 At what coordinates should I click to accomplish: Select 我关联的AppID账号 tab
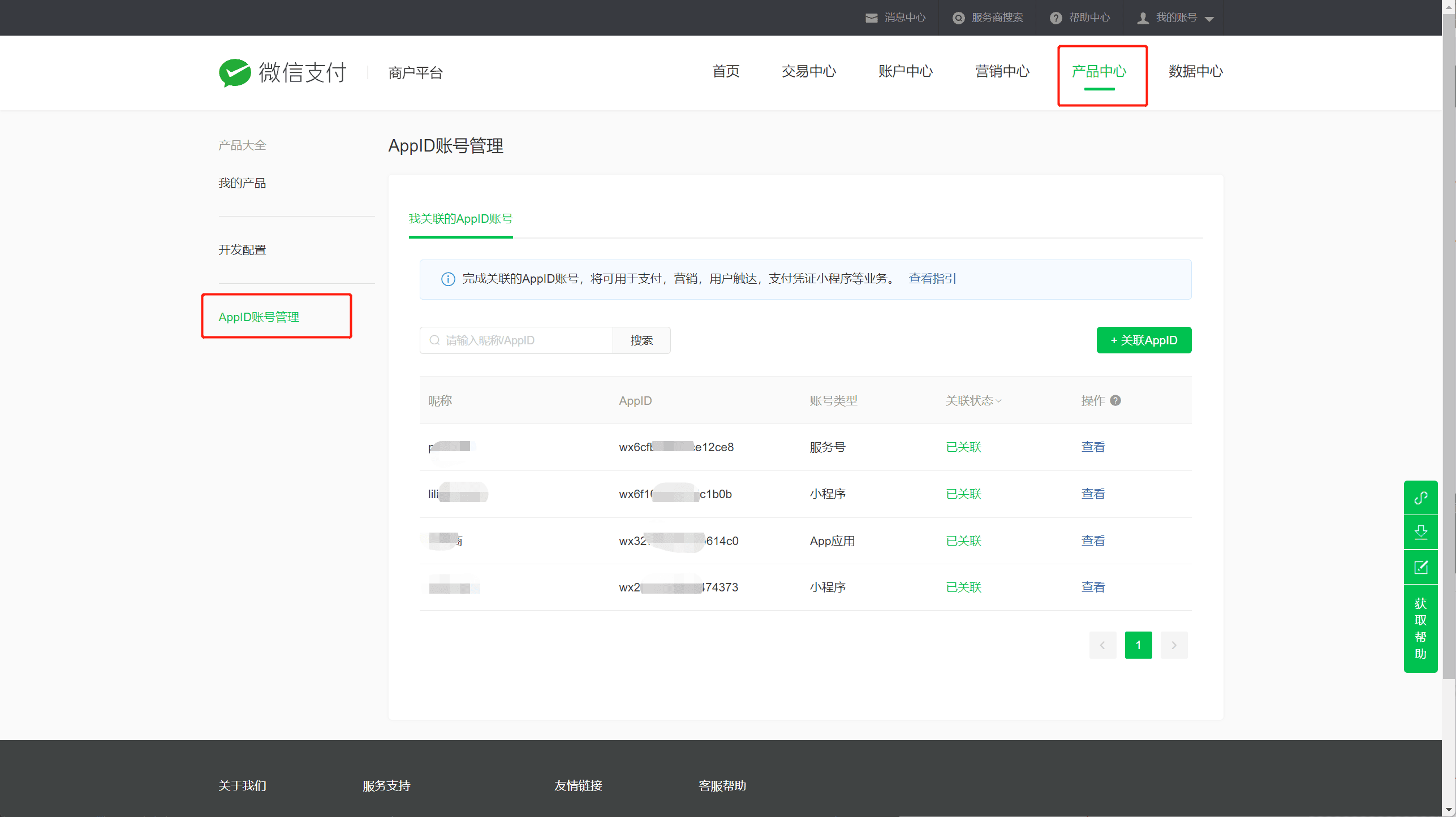click(460, 219)
